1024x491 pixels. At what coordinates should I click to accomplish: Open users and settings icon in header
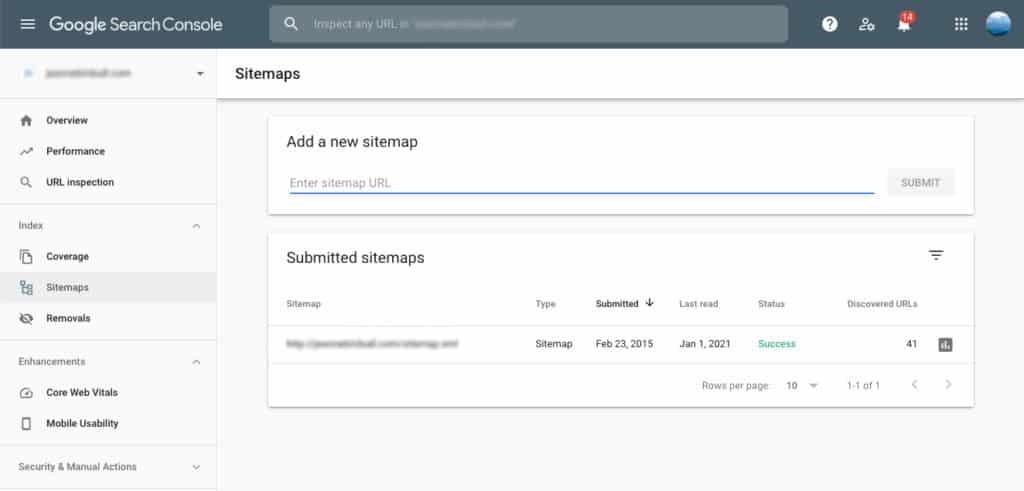pos(867,25)
